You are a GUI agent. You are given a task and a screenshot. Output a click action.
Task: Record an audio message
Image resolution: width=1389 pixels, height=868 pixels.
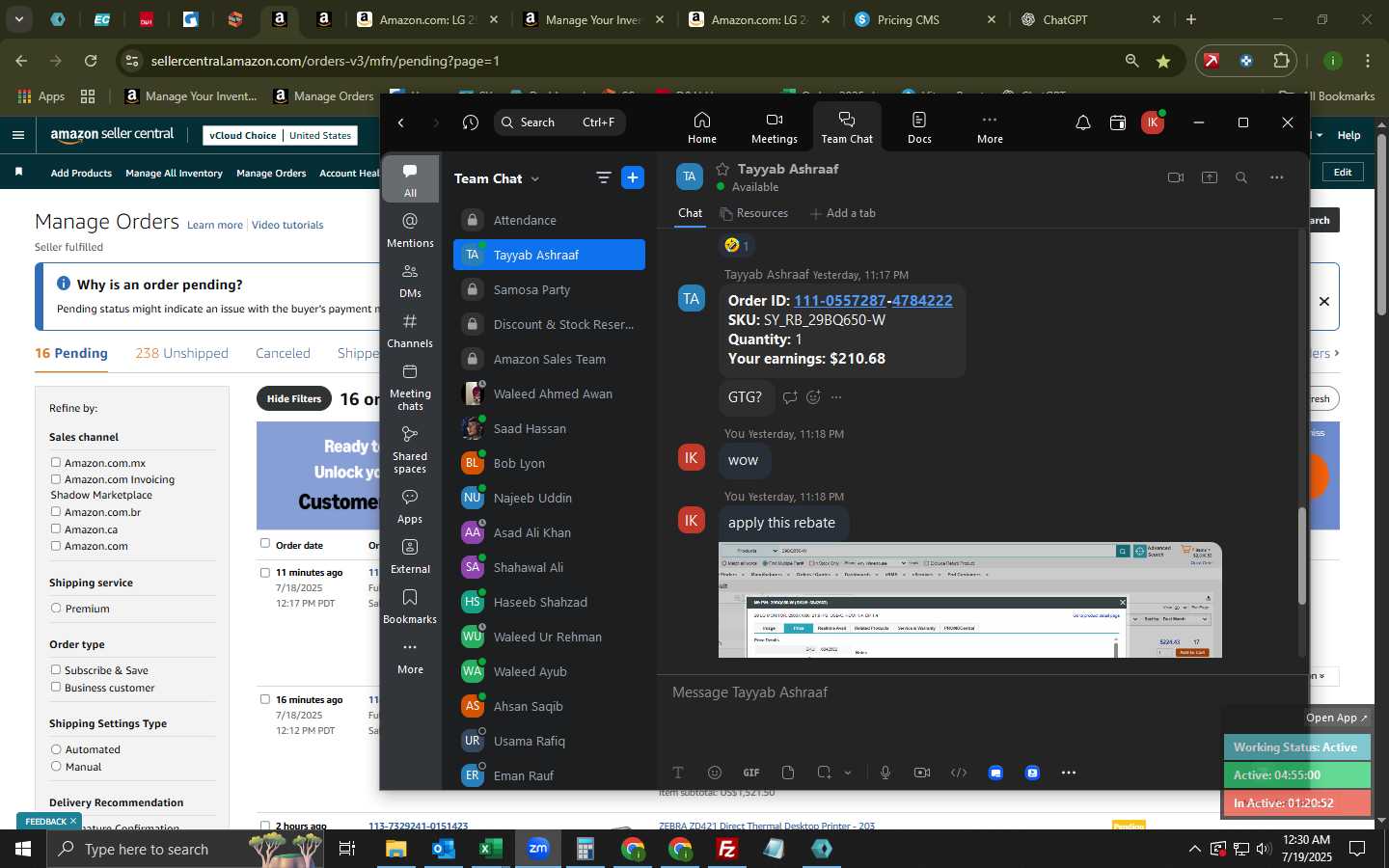pos(885,773)
